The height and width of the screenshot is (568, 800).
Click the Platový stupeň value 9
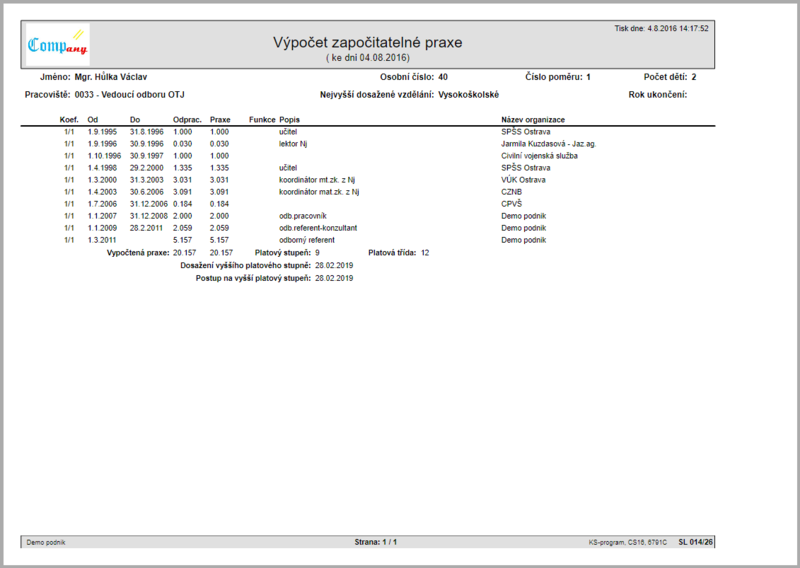click(x=317, y=253)
